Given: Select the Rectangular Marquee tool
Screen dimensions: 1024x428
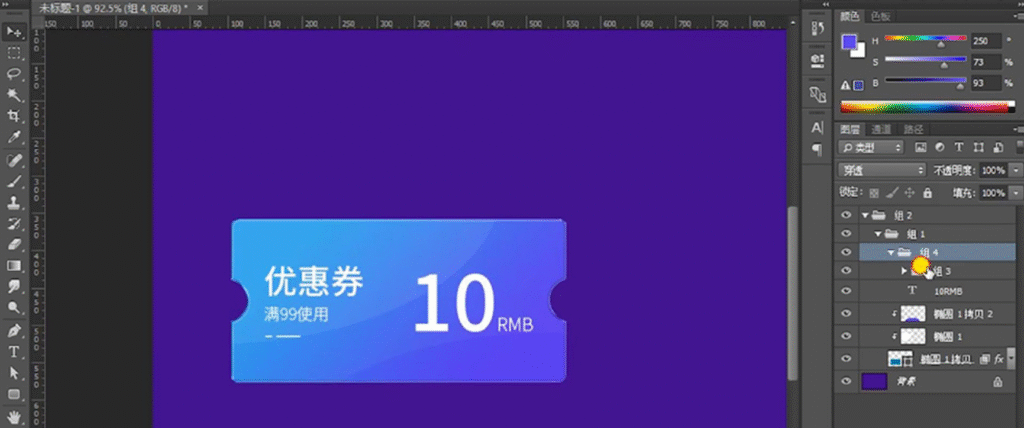Looking at the screenshot, I should 14,53.
